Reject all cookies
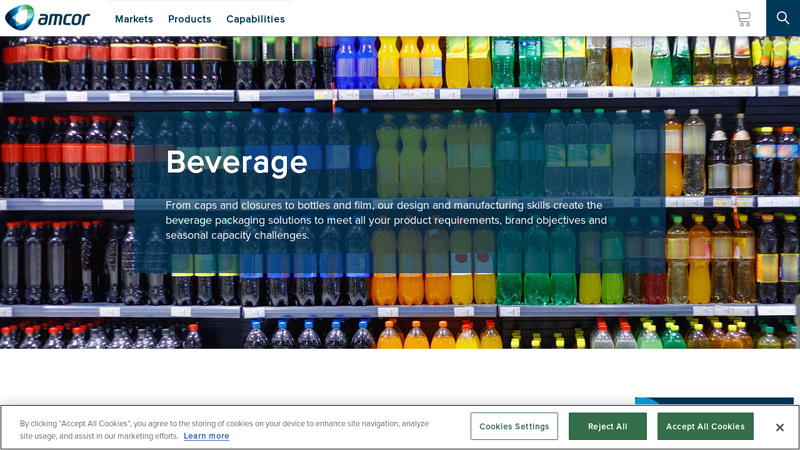This screenshot has height=450, width=800. pyautogui.click(x=607, y=426)
